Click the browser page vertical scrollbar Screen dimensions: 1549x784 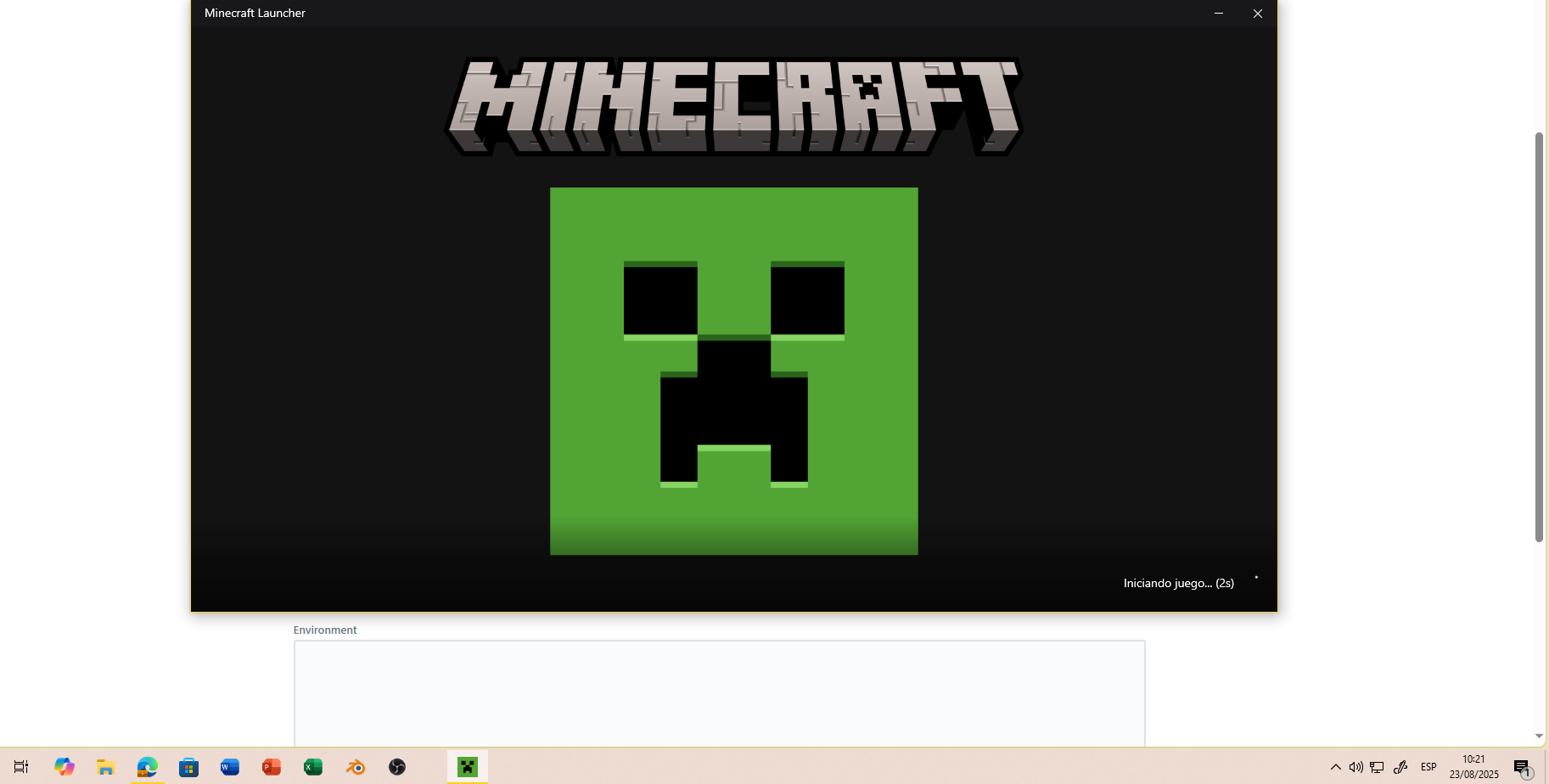click(x=1539, y=337)
